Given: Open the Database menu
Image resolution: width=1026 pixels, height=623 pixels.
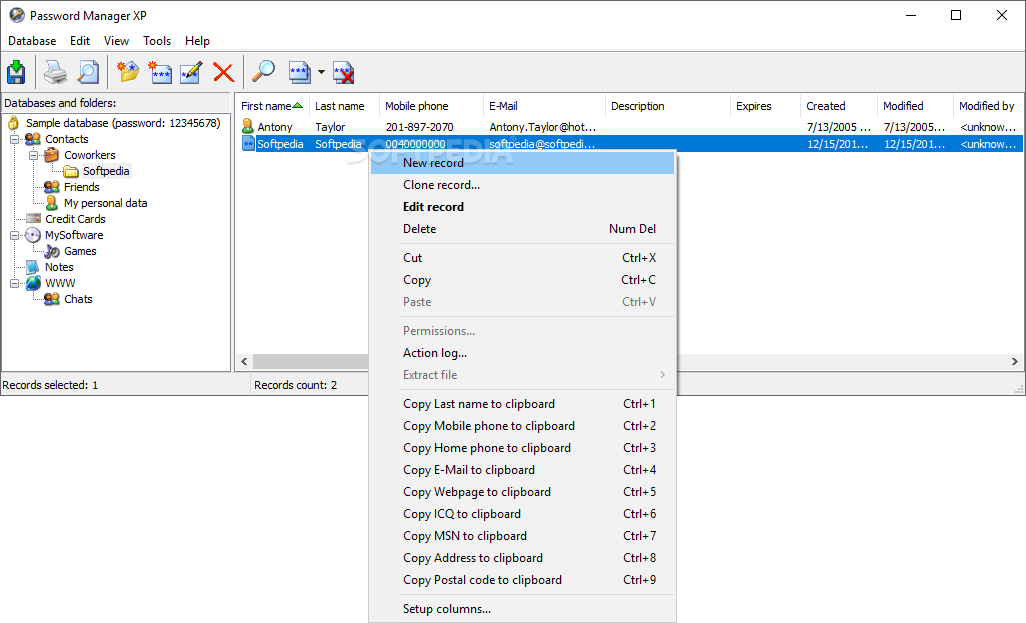Looking at the screenshot, I should (32, 41).
